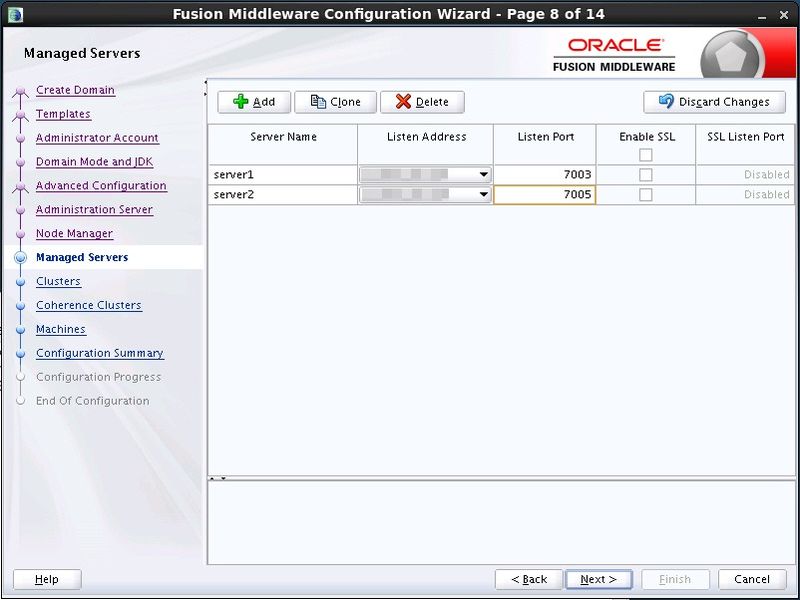Close the Configuration Wizard window
800x600 pixels.
click(784, 15)
